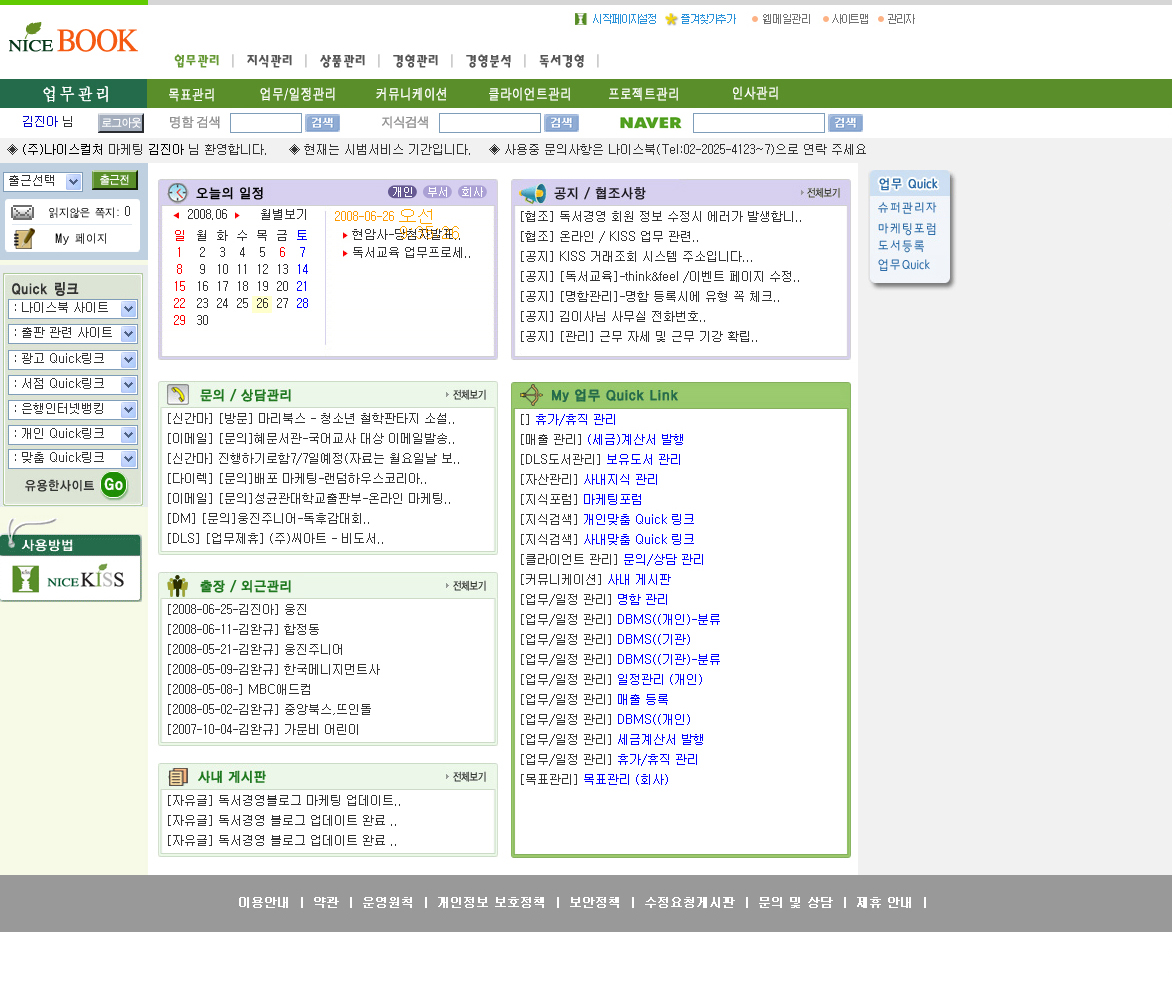This screenshot has width=1172, height=983.
Task: Click the NICE BOOK logo
Action: click(x=72, y=38)
